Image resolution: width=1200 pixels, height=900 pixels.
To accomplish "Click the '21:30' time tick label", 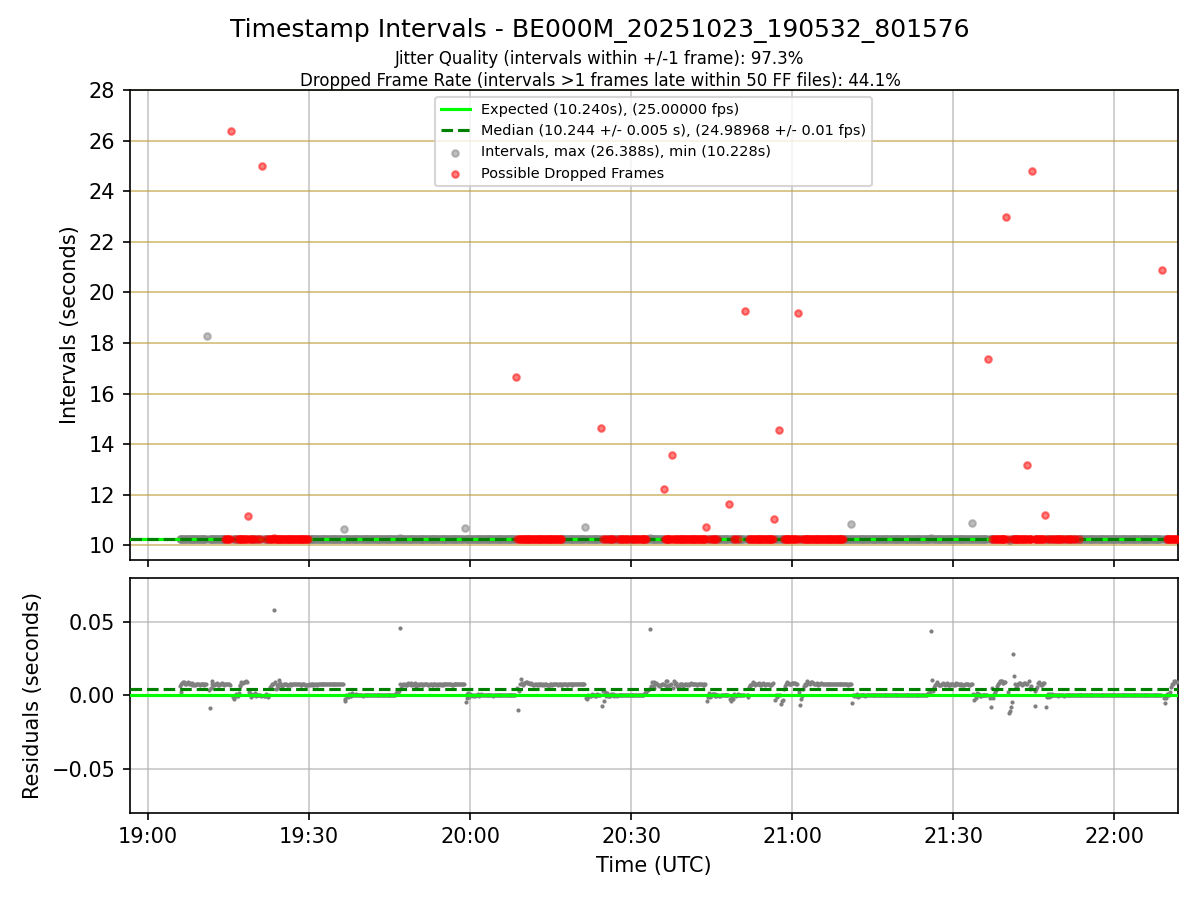I will tap(953, 835).
